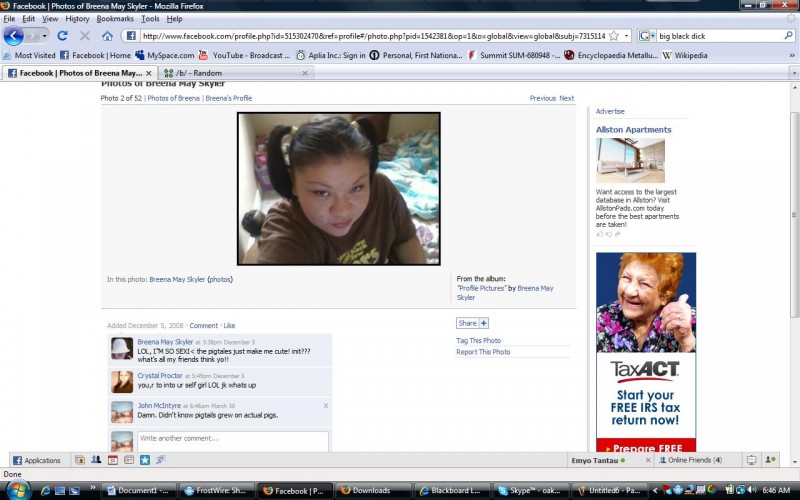Click the Advertise link
The image size is (800, 500).
(x=610, y=111)
